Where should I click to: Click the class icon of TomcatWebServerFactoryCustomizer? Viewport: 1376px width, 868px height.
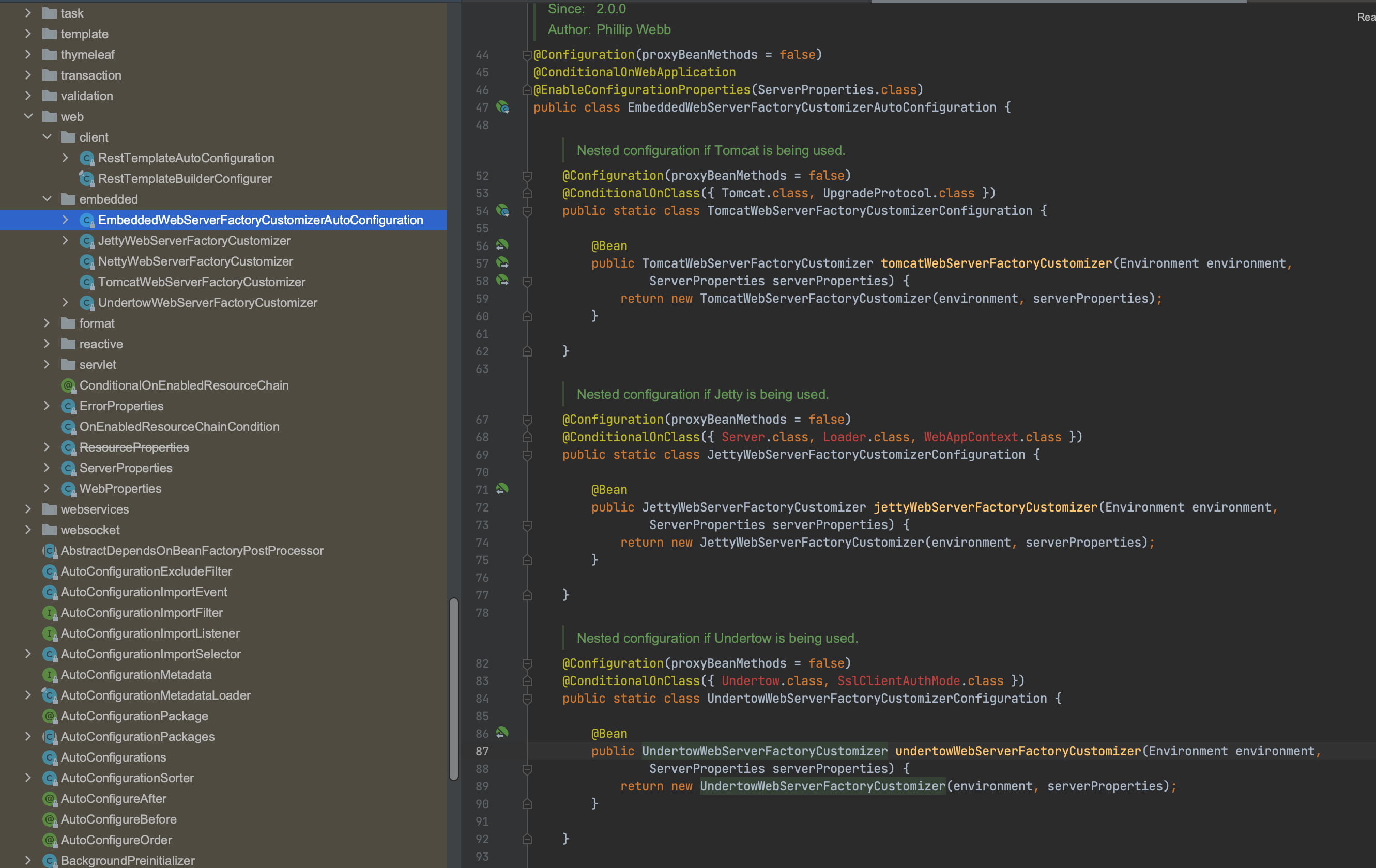tap(87, 282)
